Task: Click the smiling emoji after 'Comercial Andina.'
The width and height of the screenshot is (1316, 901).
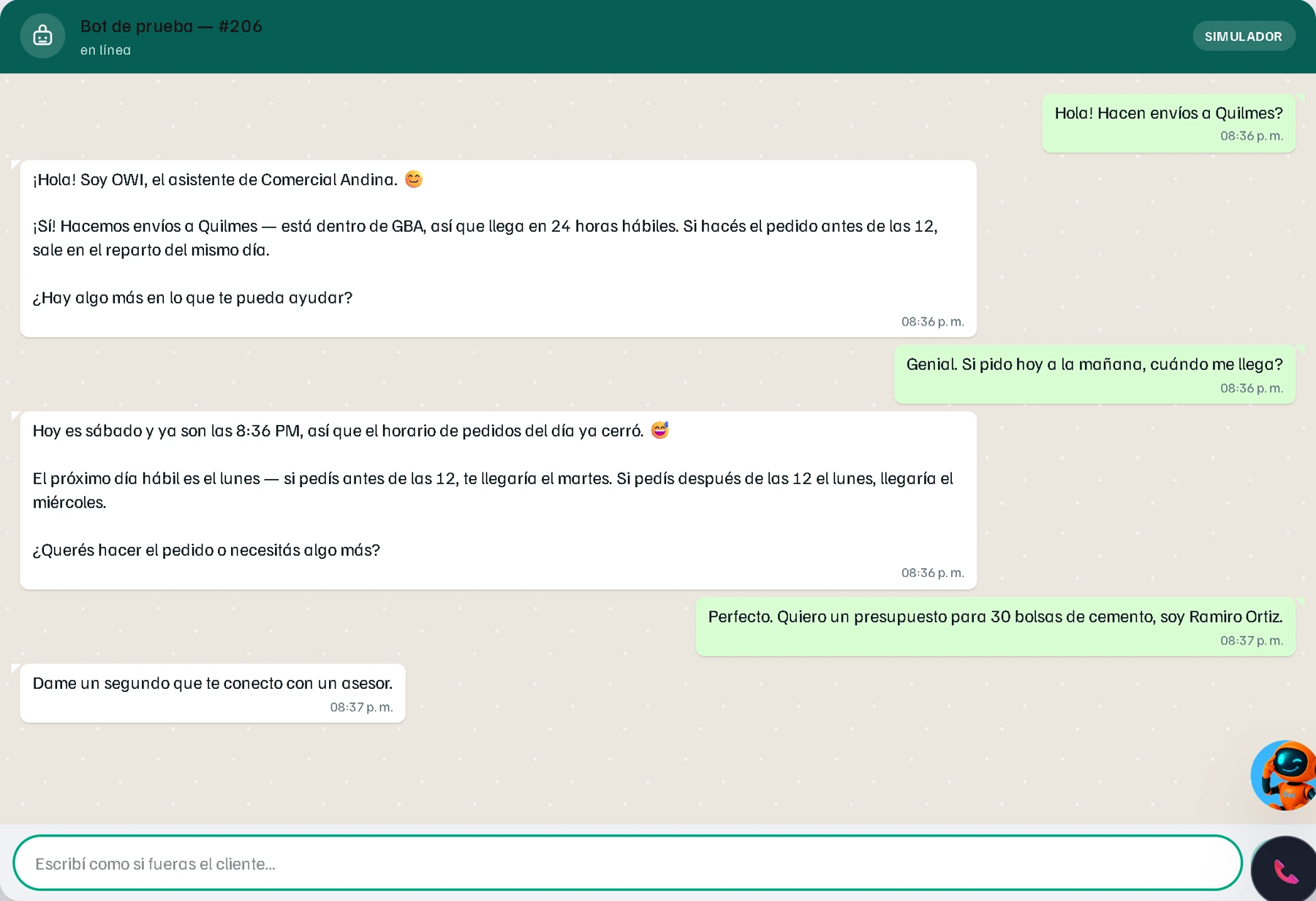Action: (414, 179)
